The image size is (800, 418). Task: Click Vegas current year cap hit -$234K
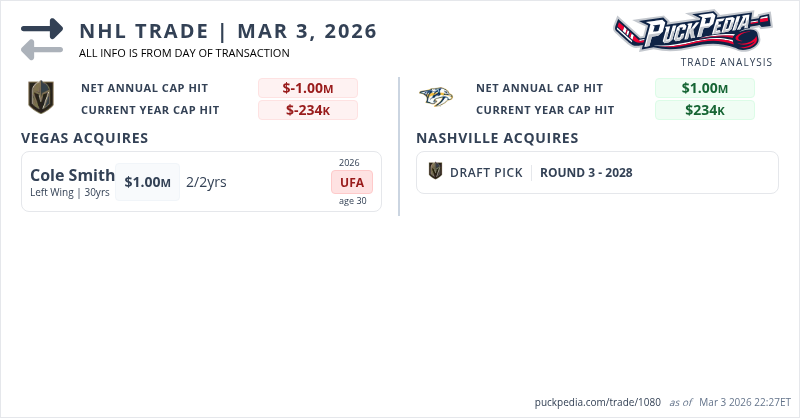click(x=307, y=110)
